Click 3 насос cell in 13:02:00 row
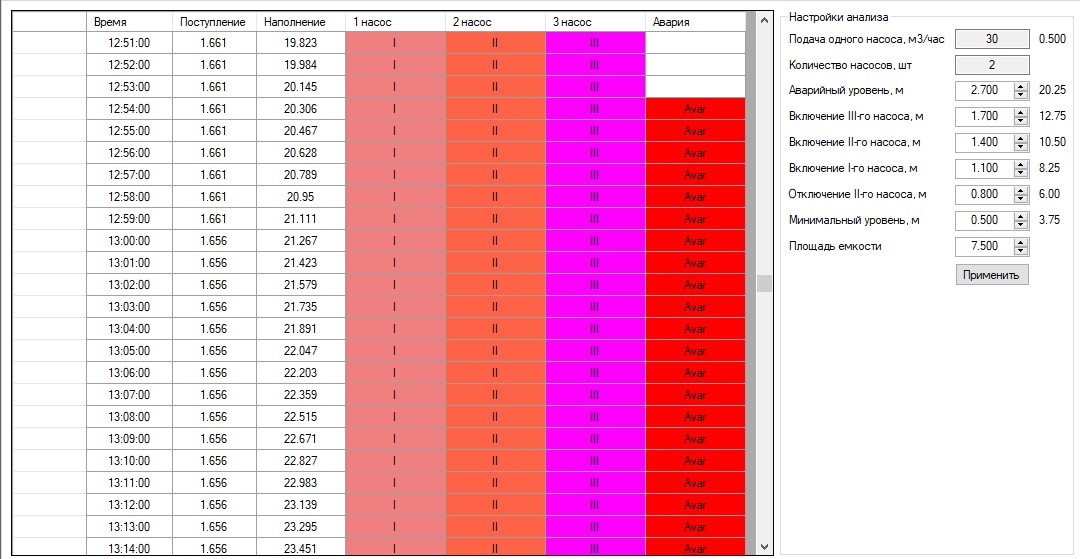1080x559 pixels. tap(595, 284)
